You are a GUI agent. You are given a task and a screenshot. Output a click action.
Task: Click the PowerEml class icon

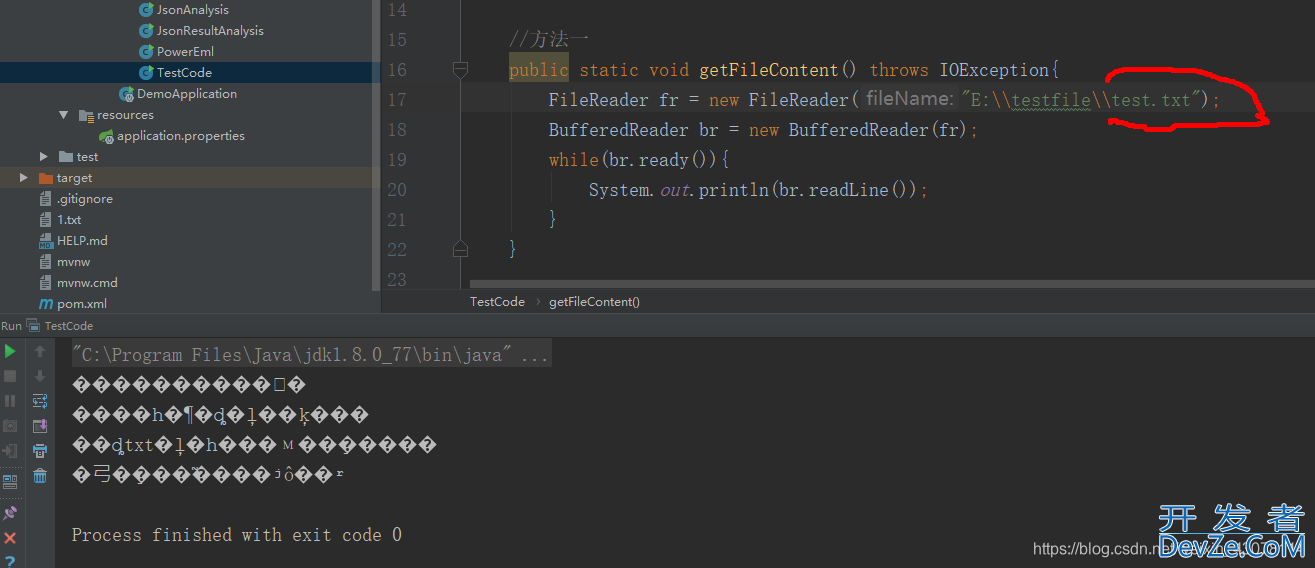pos(146,52)
